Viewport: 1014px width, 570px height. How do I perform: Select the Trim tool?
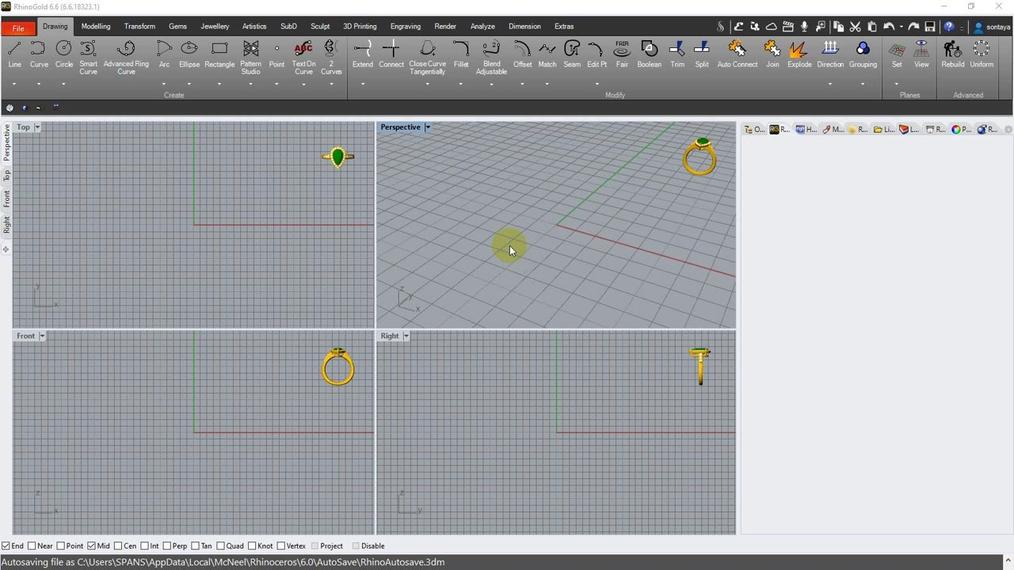point(677,54)
